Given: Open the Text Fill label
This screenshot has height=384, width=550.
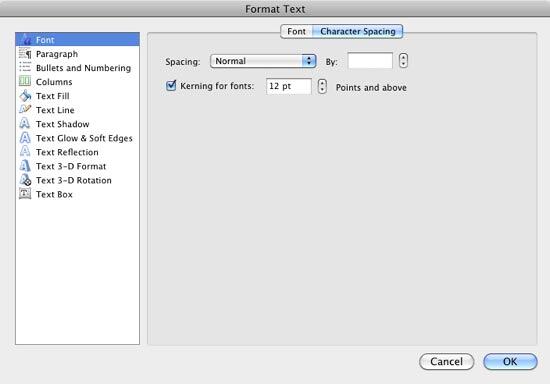Looking at the screenshot, I should point(53,96).
